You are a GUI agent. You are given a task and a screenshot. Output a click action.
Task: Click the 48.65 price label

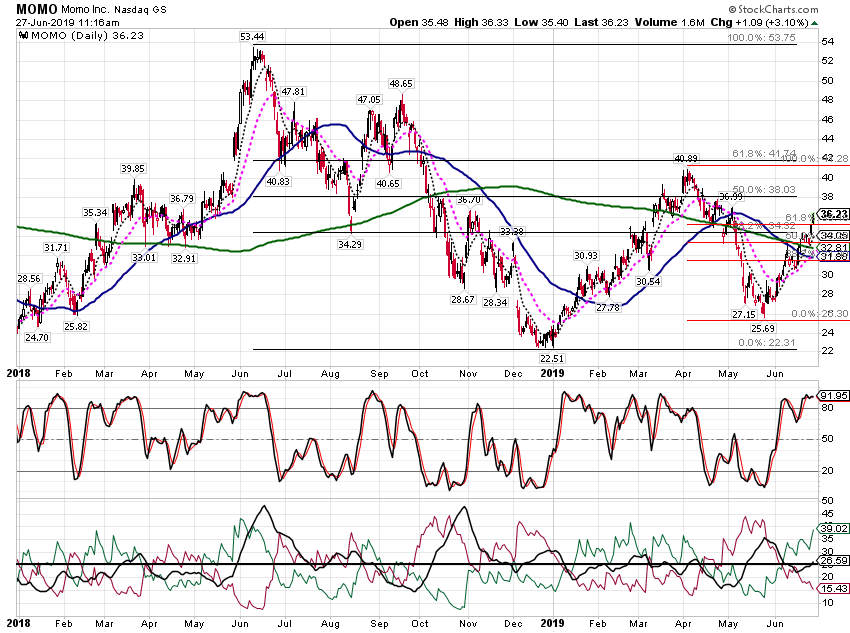pyautogui.click(x=401, y=84)
